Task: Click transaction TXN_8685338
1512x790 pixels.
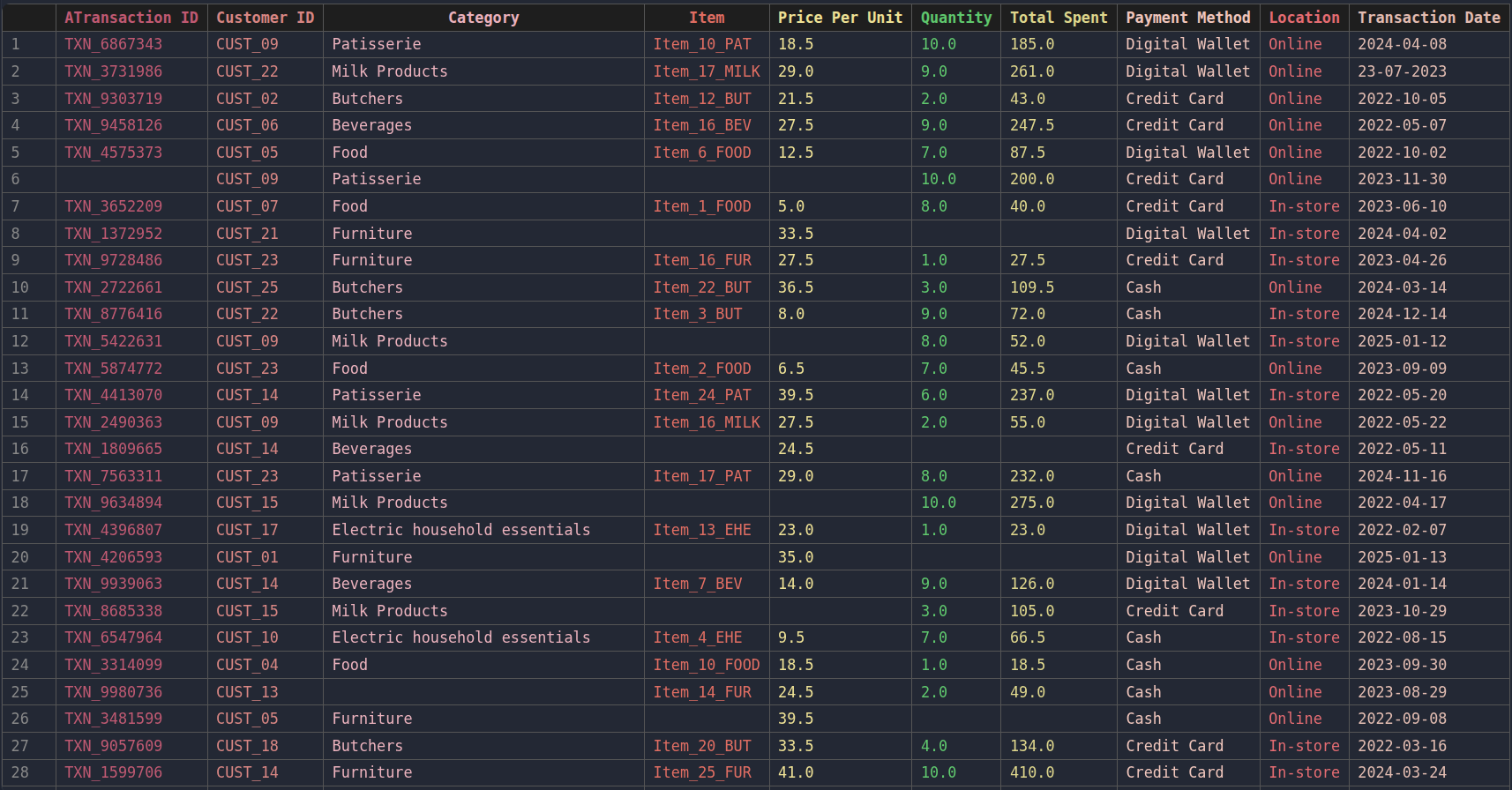Action: [x=131, y=611]
